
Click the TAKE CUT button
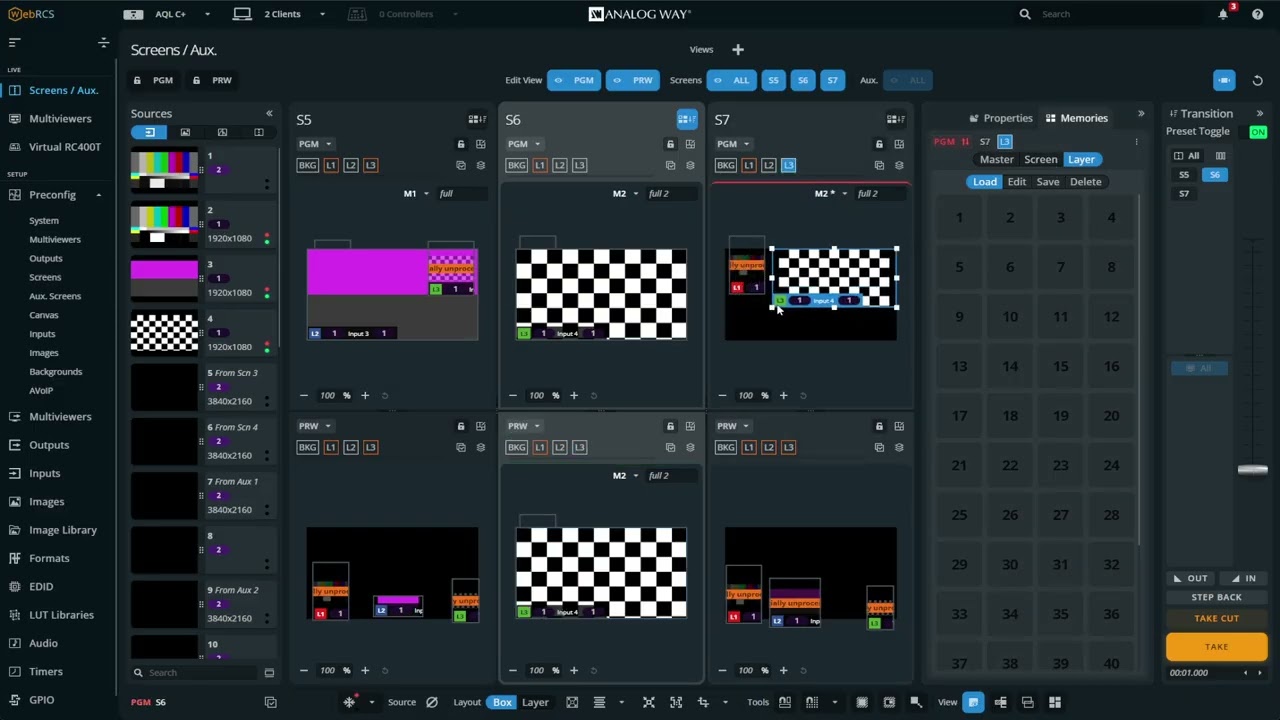pos(1216,618)
